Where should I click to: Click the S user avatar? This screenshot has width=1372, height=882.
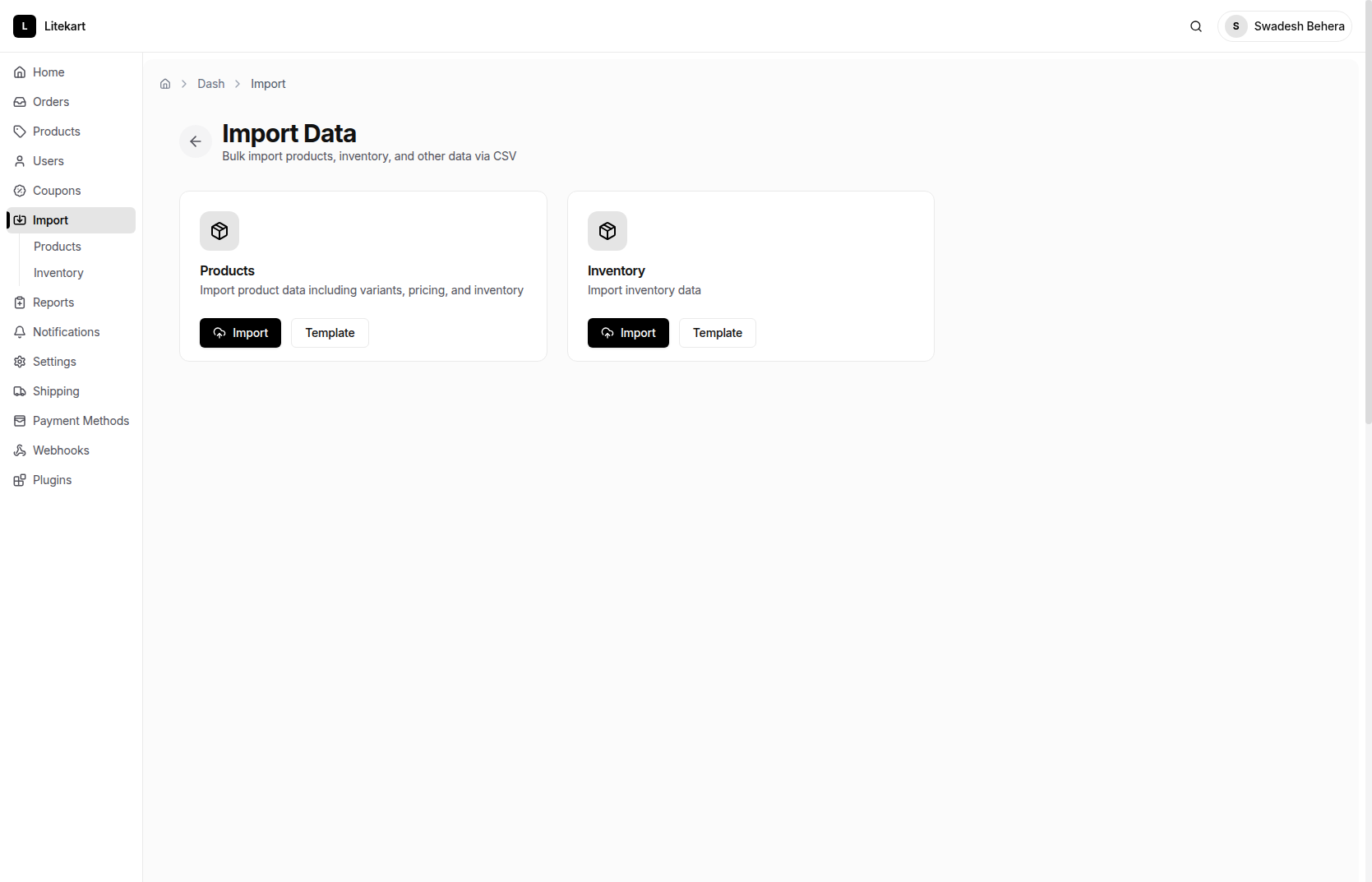click(x=1236, y=26)
